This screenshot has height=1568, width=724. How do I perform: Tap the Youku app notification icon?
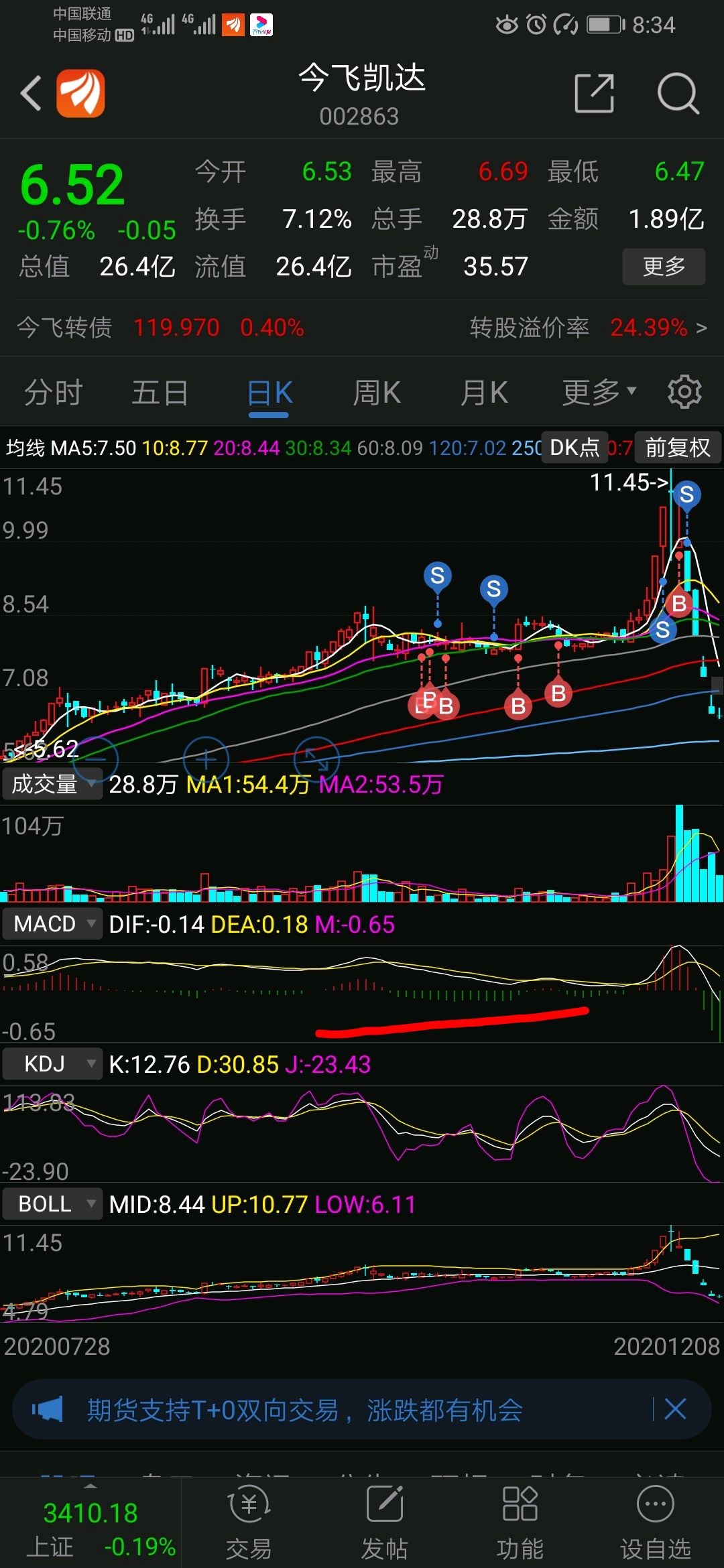tap(261, 25)
